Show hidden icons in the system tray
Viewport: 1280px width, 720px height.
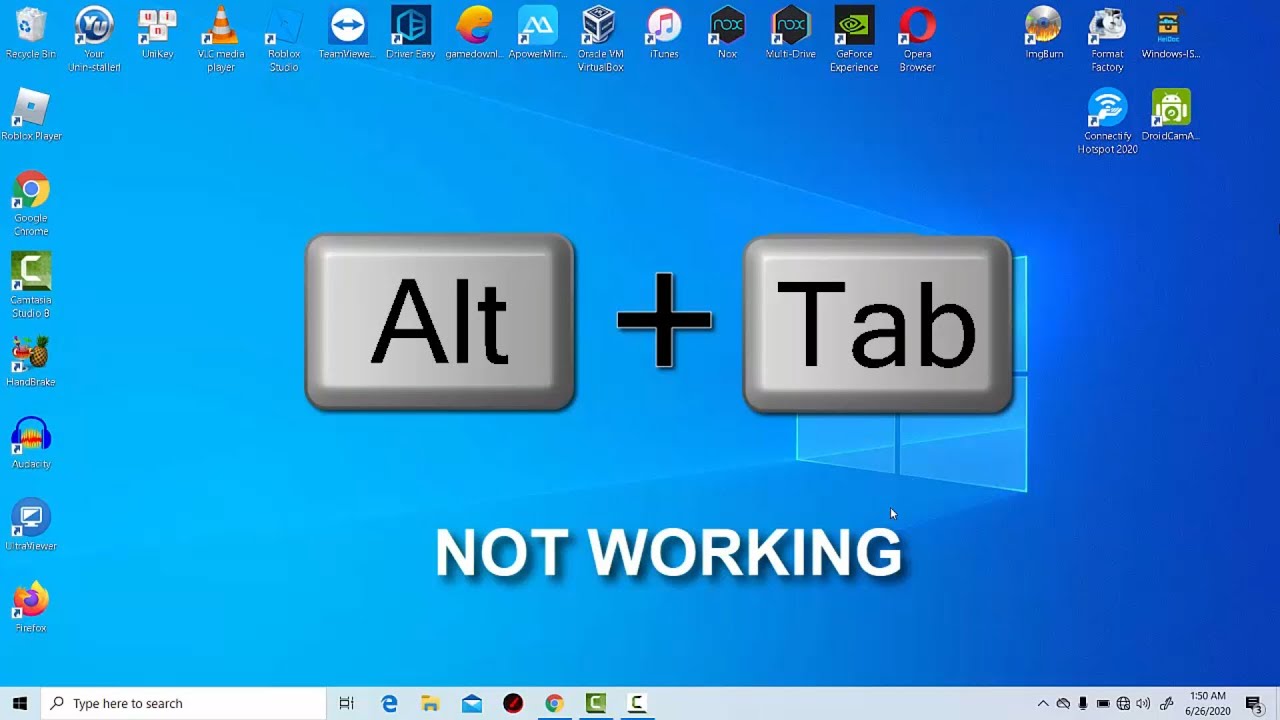[x=1042, y=704]
